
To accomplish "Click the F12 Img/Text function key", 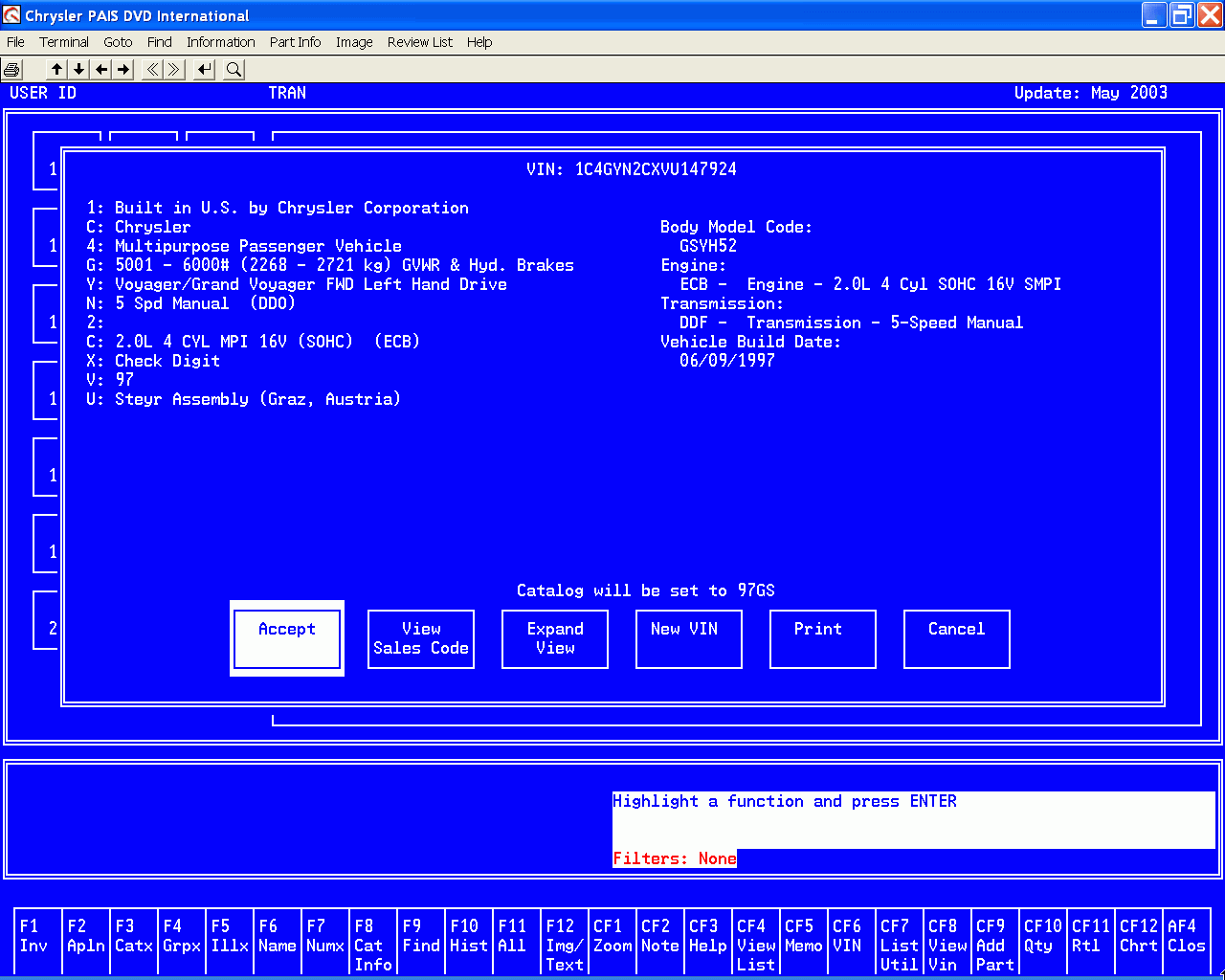I will pos(565,943).
